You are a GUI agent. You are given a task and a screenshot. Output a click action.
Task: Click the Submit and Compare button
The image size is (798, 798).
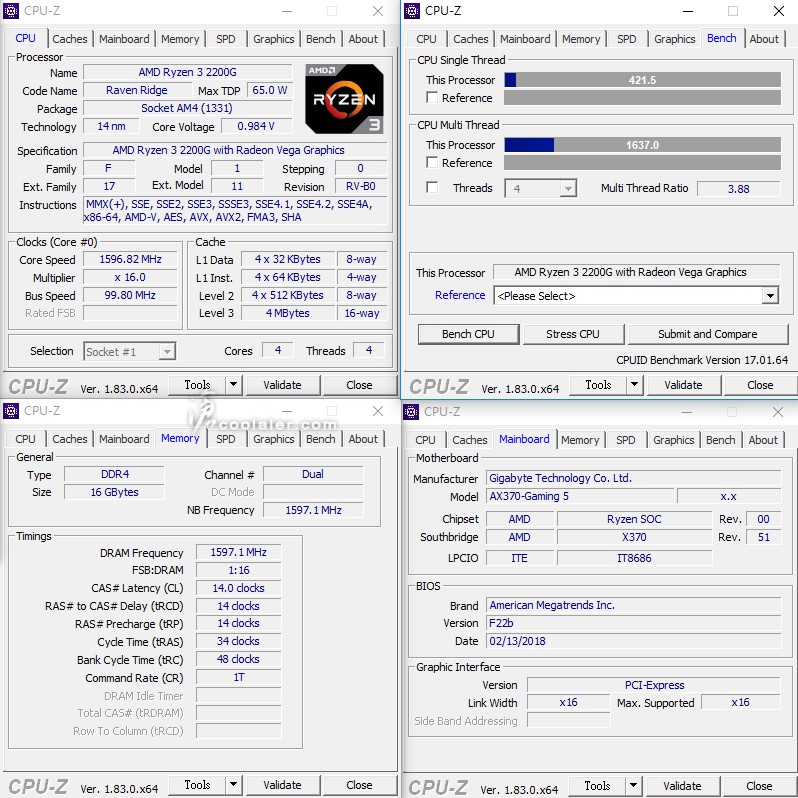pos(707,334)
